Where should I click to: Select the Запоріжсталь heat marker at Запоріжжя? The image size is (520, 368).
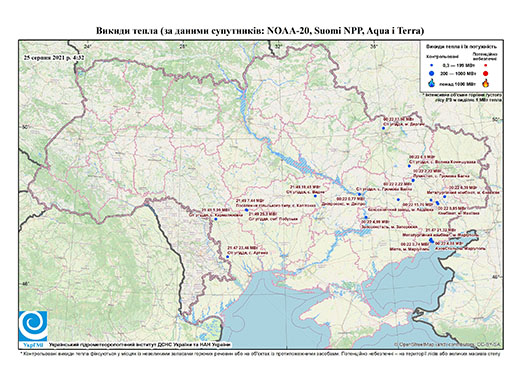(x=366, y=217)
